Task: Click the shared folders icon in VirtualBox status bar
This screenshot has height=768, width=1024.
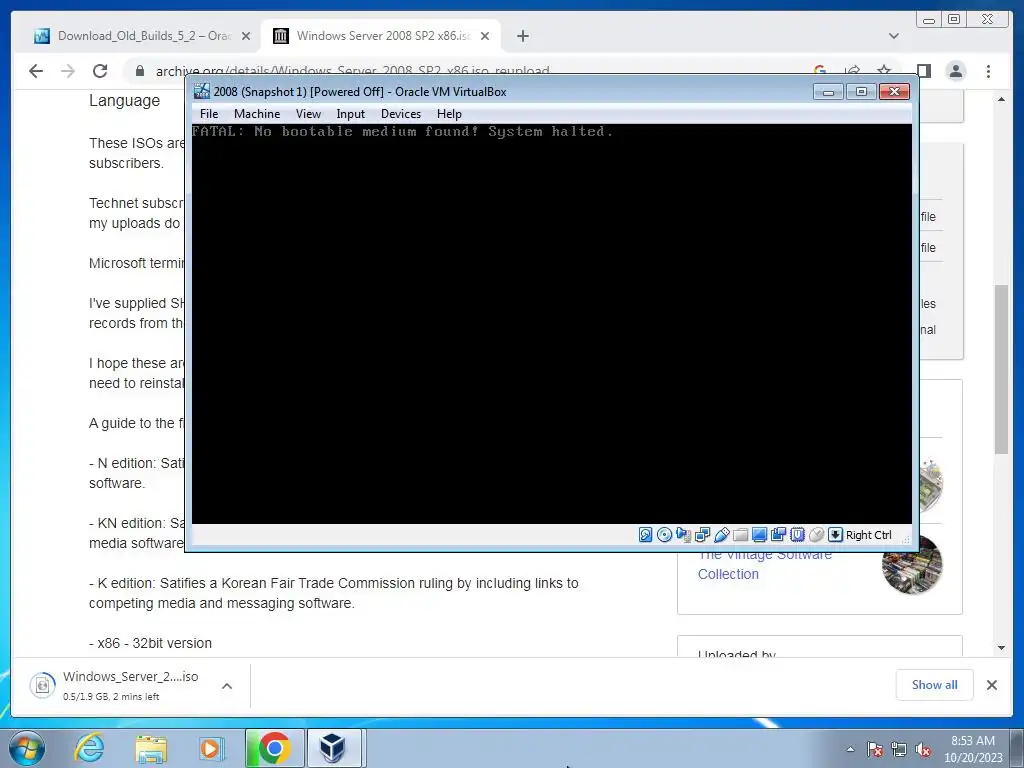Action: click(x=740, y=535)
